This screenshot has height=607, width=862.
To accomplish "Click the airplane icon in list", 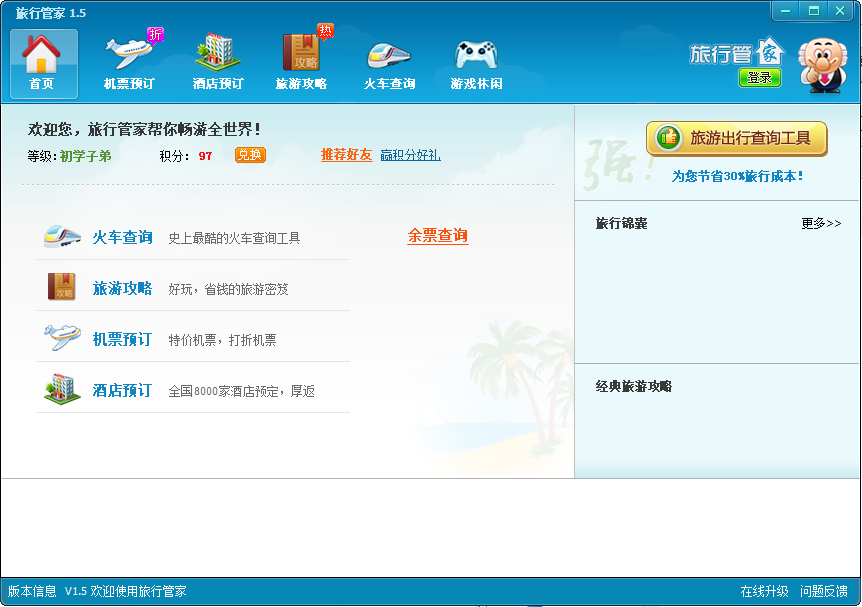I will click(x=62, y=337).
